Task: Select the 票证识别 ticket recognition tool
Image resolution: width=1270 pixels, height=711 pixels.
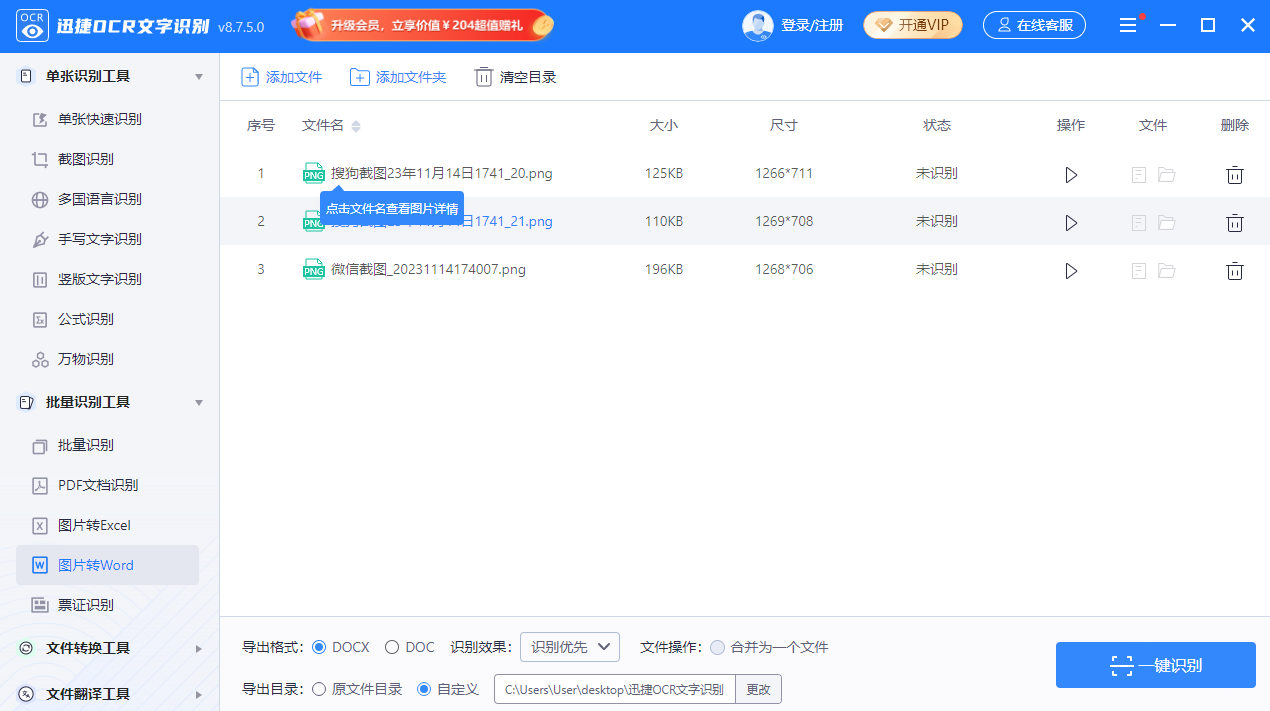Action: point(80,605)
